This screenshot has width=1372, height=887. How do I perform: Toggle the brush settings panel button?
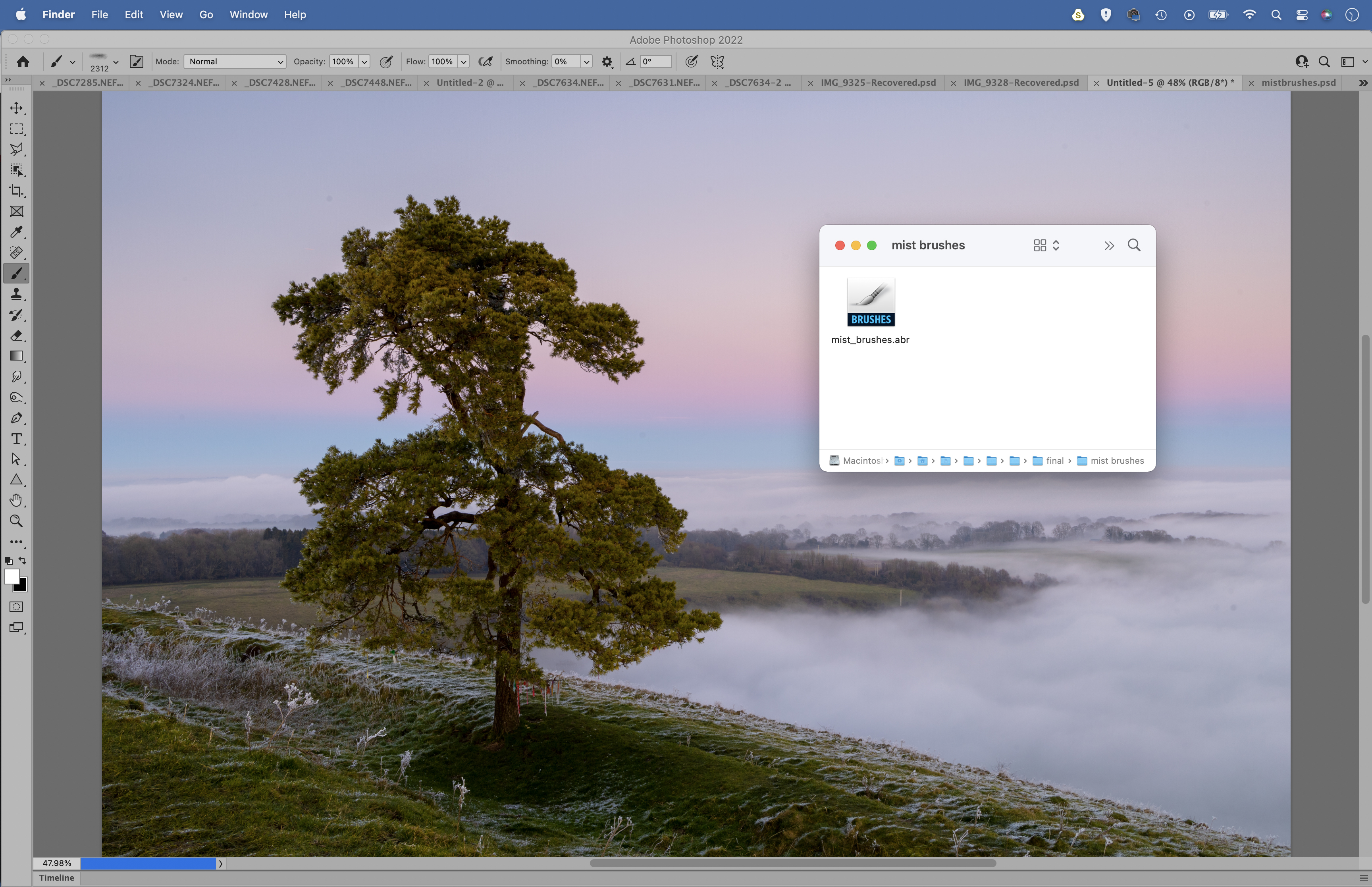coord(137,62)
